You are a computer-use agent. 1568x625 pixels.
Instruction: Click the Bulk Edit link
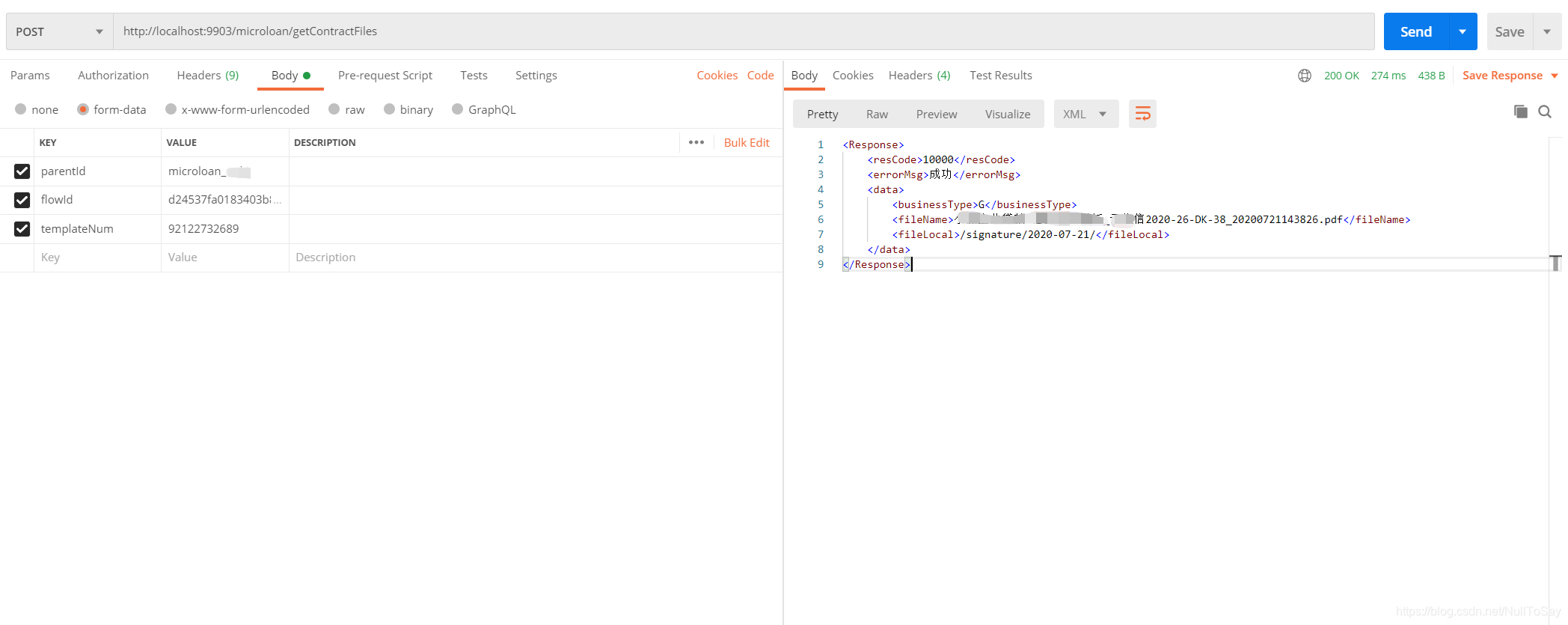tap(747, 142)
